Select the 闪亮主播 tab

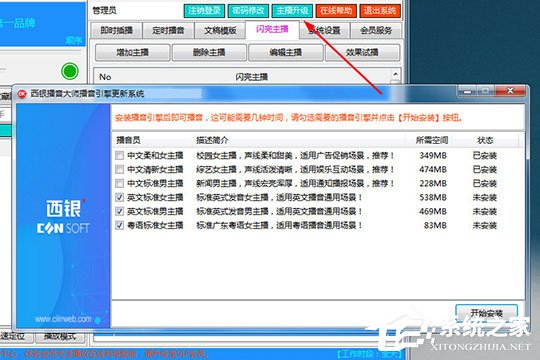click(x=272, y=29)
